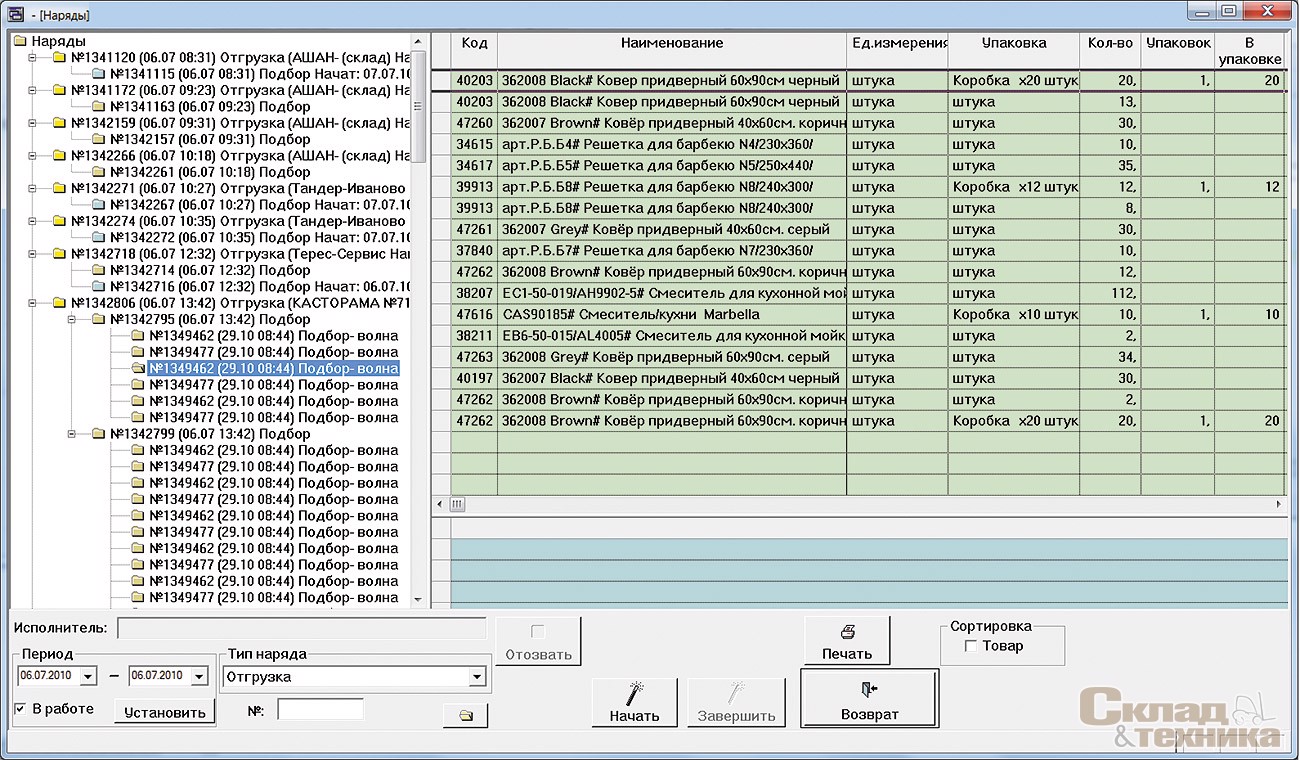Click document icon of order №1342716
Image resolution: width=1300 pixels, height=760 pixels.
98,286
